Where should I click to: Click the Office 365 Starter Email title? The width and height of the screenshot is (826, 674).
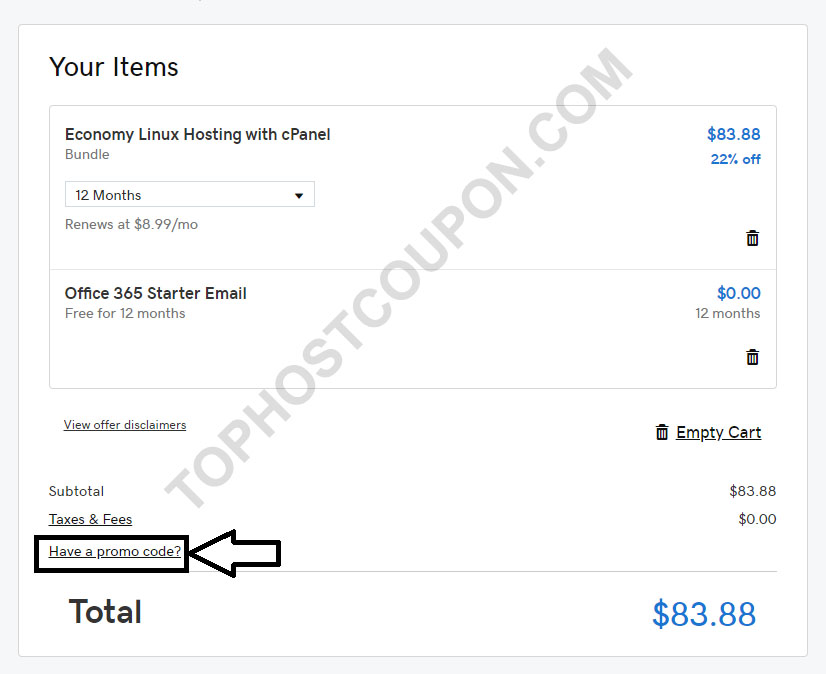(155, 293)
